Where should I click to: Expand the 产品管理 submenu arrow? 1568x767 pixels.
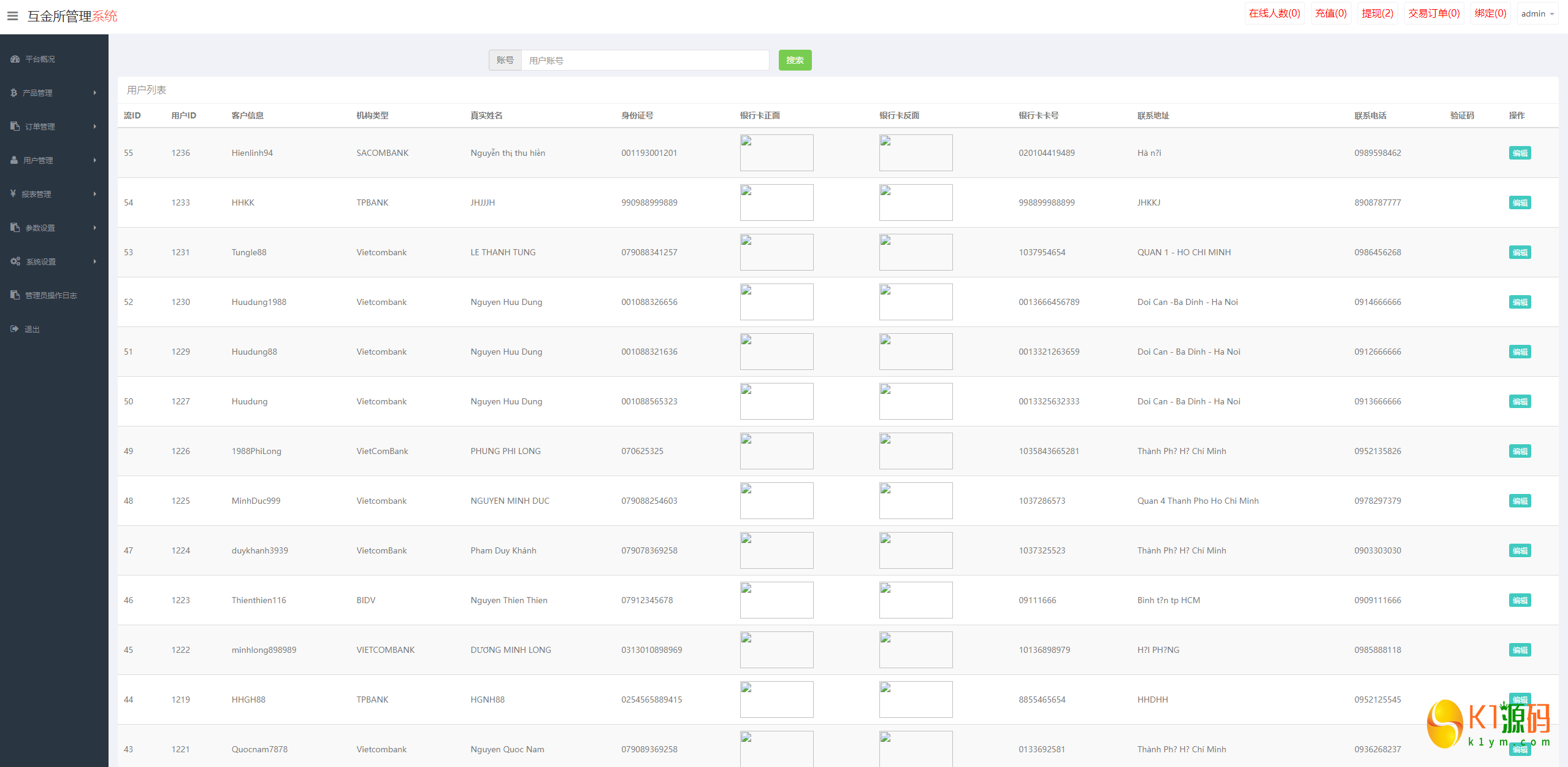[x=95, y=93]
